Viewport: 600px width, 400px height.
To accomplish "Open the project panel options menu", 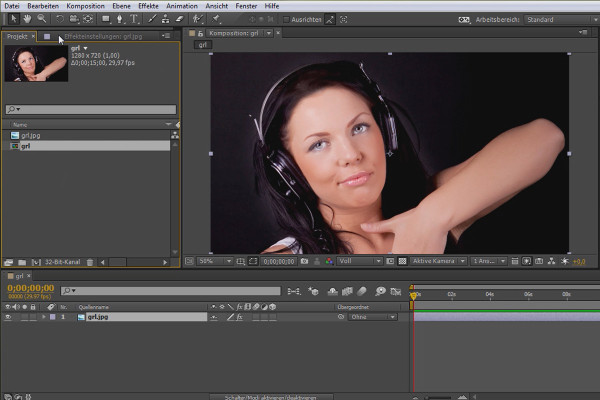I will 166,36.
